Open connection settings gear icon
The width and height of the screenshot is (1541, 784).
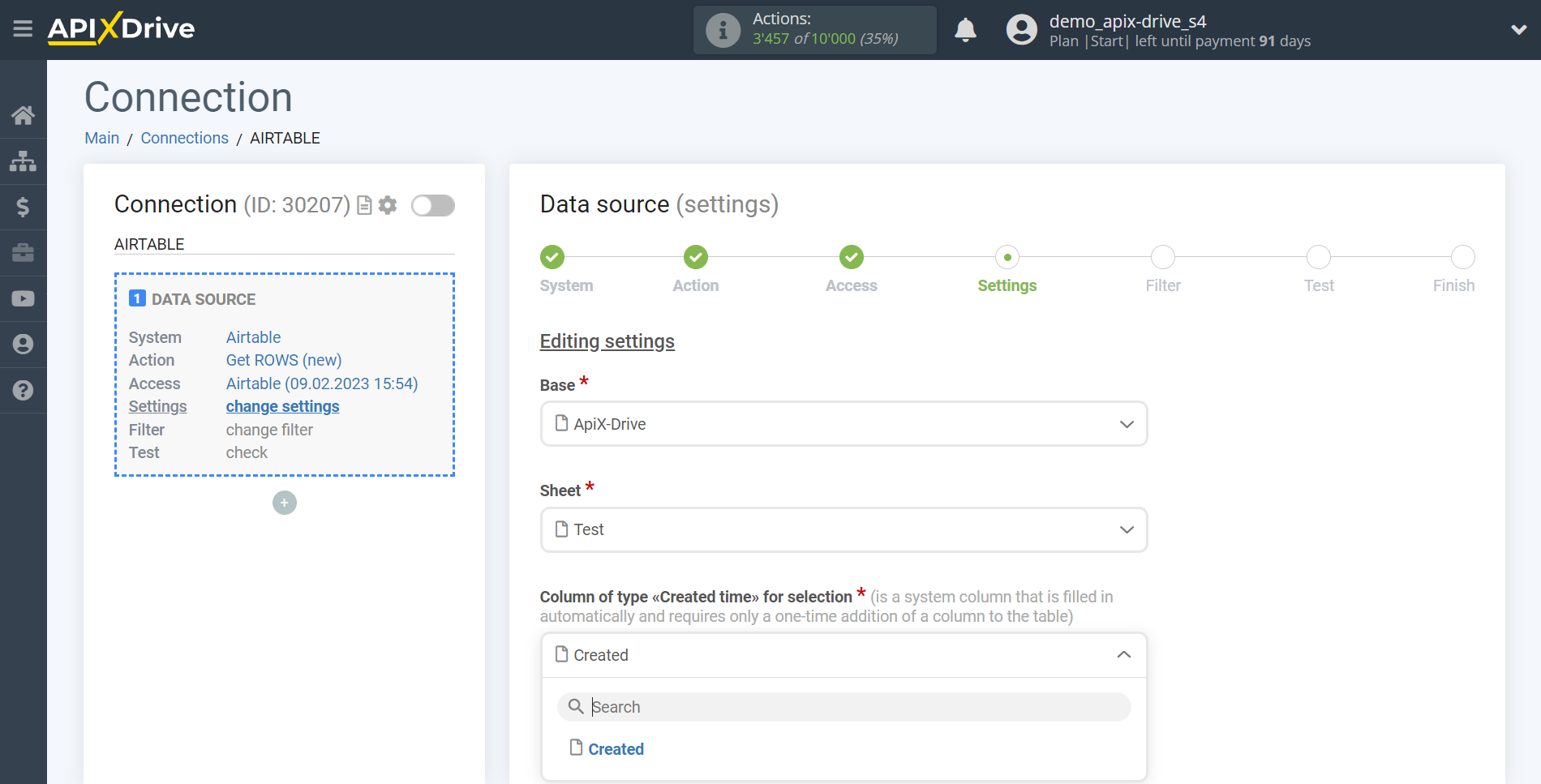388,205
